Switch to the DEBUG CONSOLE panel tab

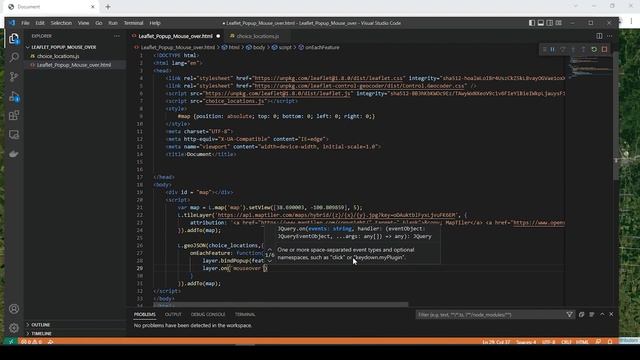(208, 314)
